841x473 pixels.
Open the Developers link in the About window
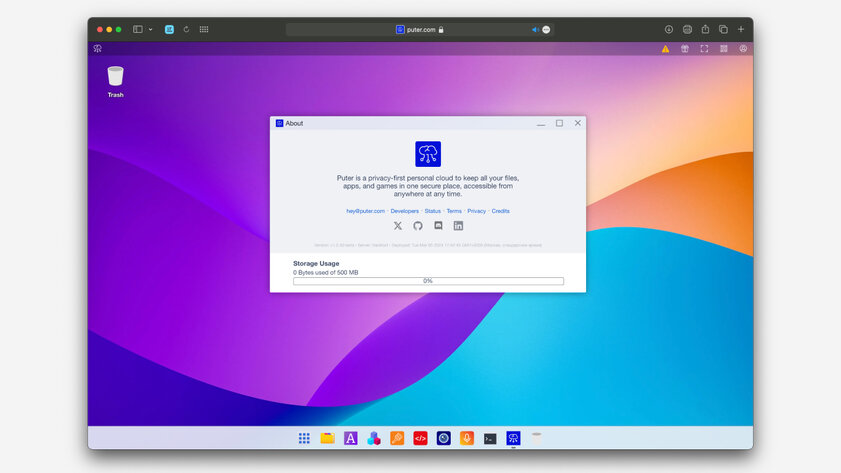tap(404, 211)
